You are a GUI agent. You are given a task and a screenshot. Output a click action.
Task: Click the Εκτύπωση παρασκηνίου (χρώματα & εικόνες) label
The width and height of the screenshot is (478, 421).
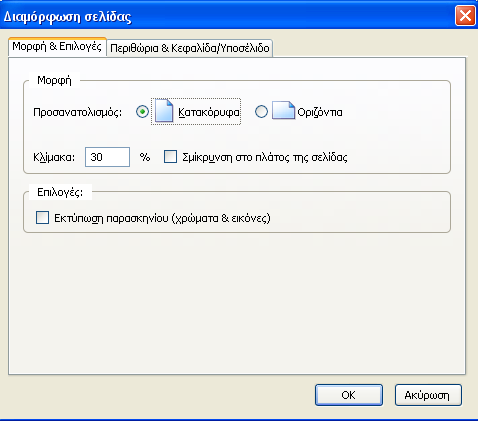point(162,218)
